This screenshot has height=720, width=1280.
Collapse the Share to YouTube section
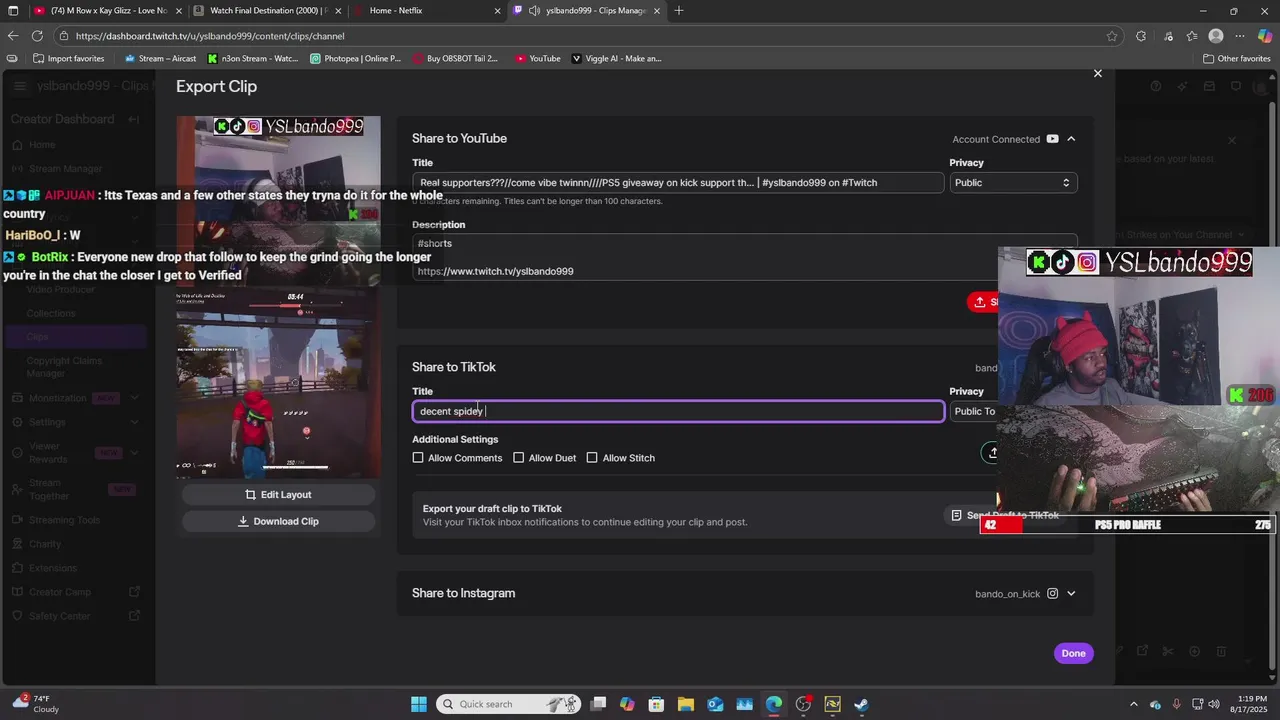click(x=1071, y=139)
